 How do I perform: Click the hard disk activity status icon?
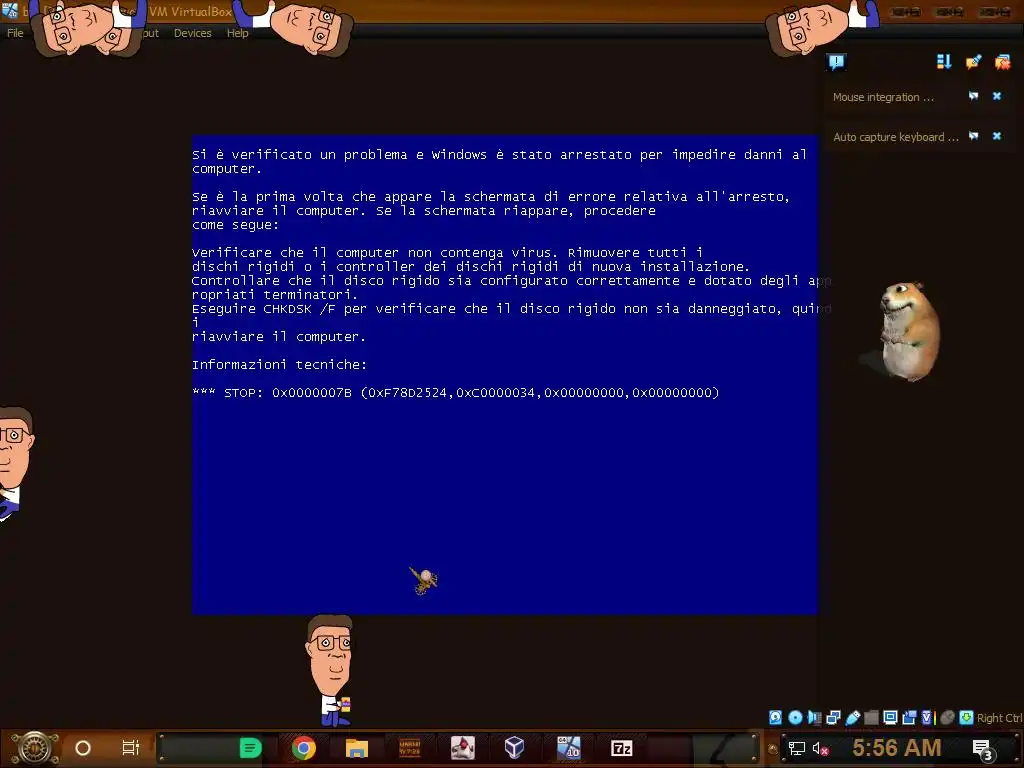pos(775,718)
